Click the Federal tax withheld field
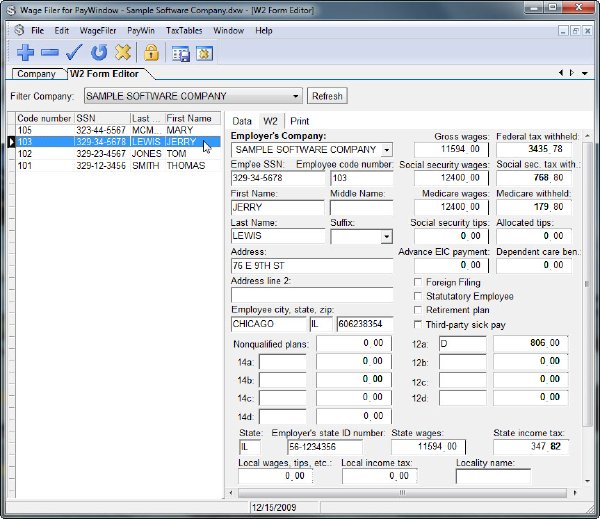Screen dimensions: 600x519 point(534,149)
